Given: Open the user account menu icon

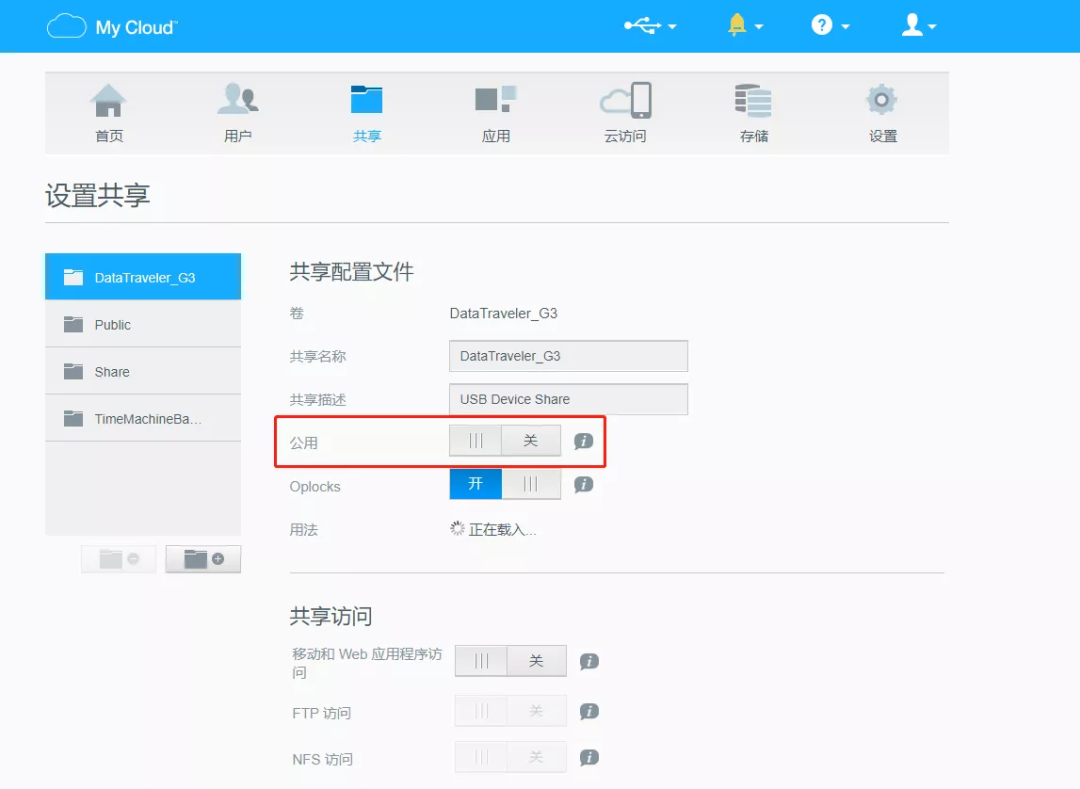Looking at the screenshot, I should (912, 25).
